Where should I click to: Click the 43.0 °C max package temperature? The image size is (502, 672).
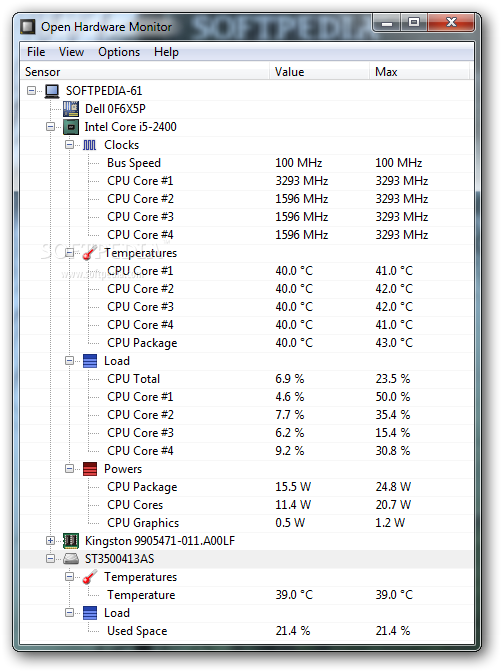coord(394,343)
